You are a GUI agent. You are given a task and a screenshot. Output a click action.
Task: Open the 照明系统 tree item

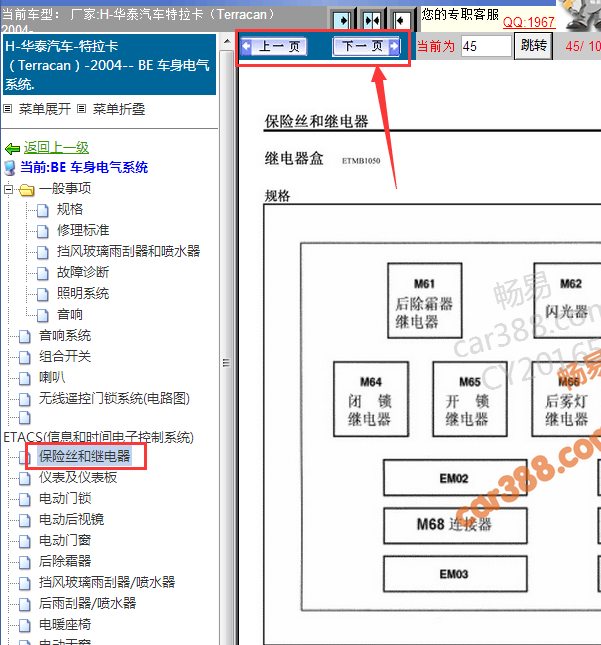[83, 293]
